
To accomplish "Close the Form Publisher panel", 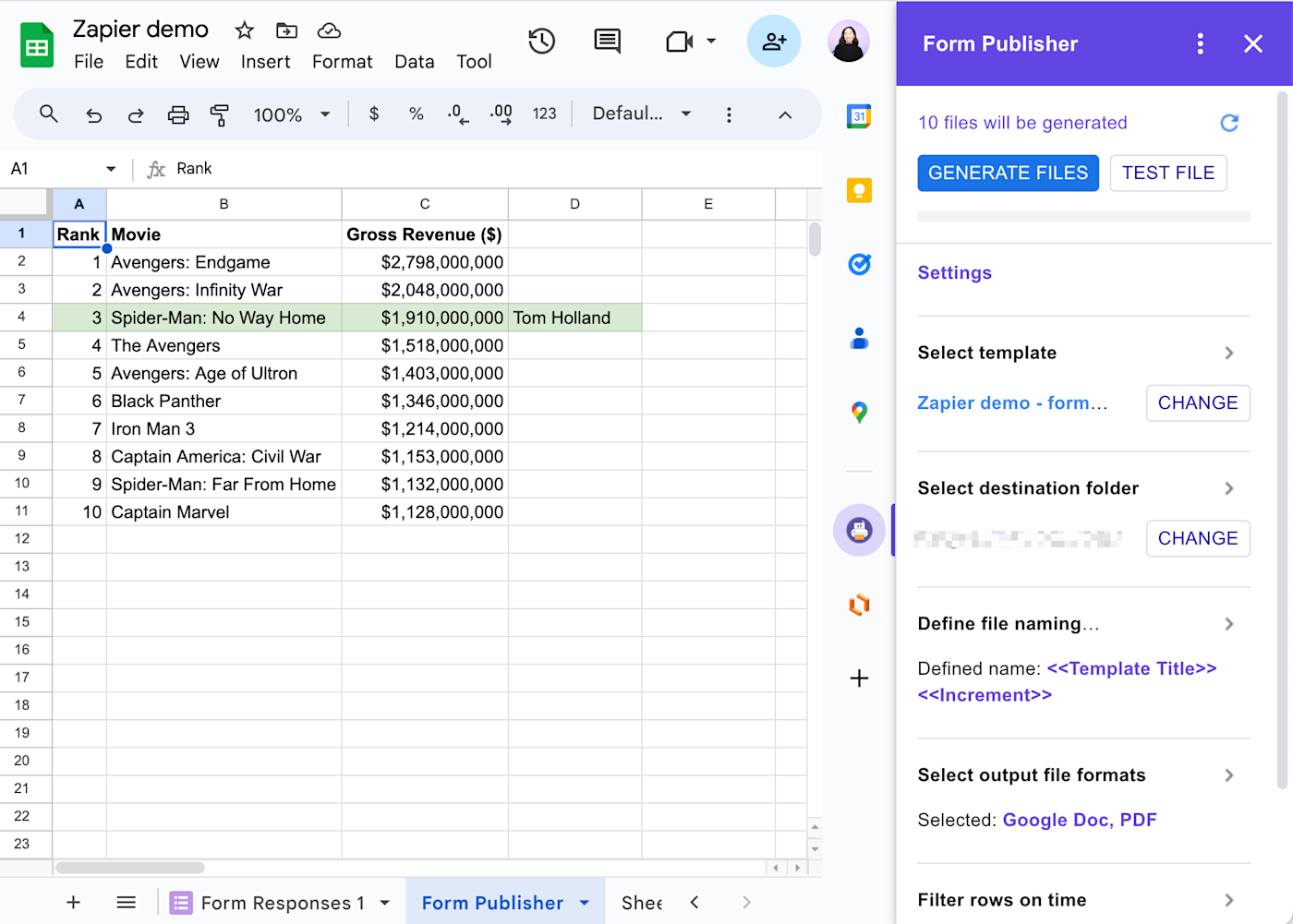I will click(1253, 43).
